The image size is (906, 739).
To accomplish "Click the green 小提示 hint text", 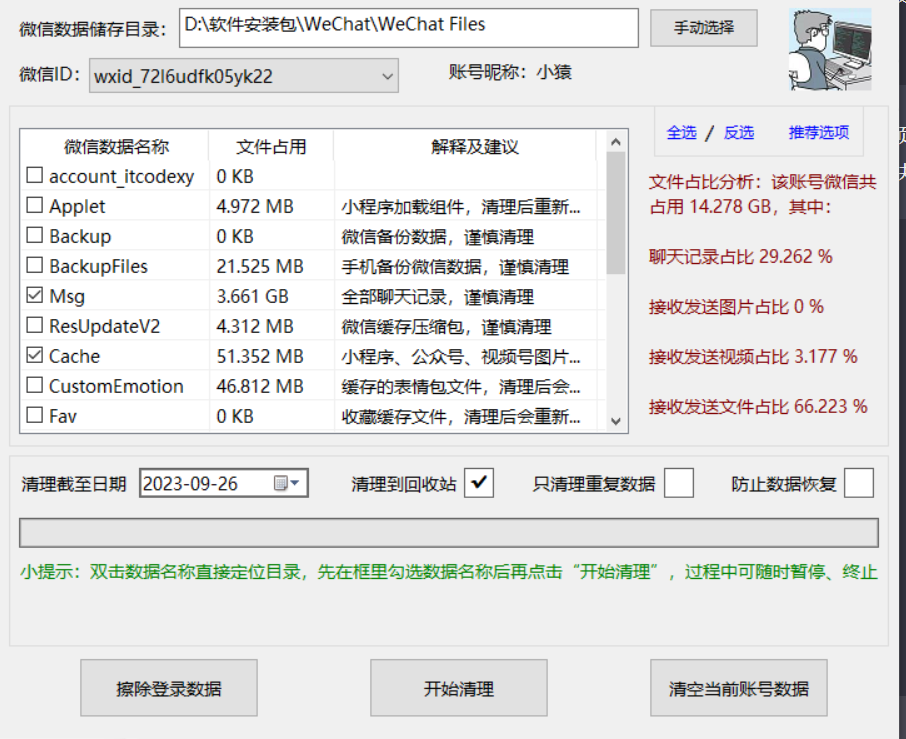I will coord(449,572).
